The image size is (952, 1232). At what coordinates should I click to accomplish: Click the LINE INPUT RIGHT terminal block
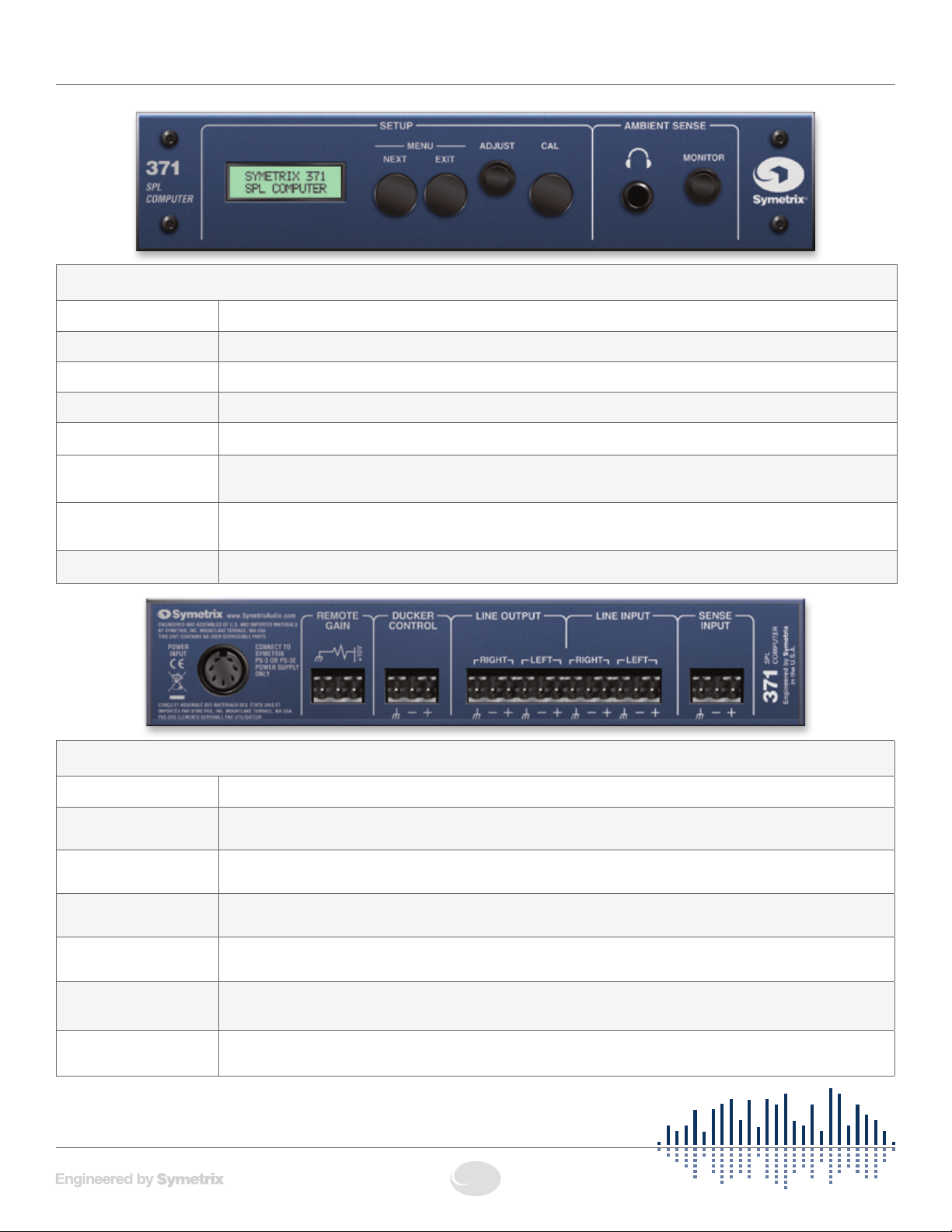[590, 686]
